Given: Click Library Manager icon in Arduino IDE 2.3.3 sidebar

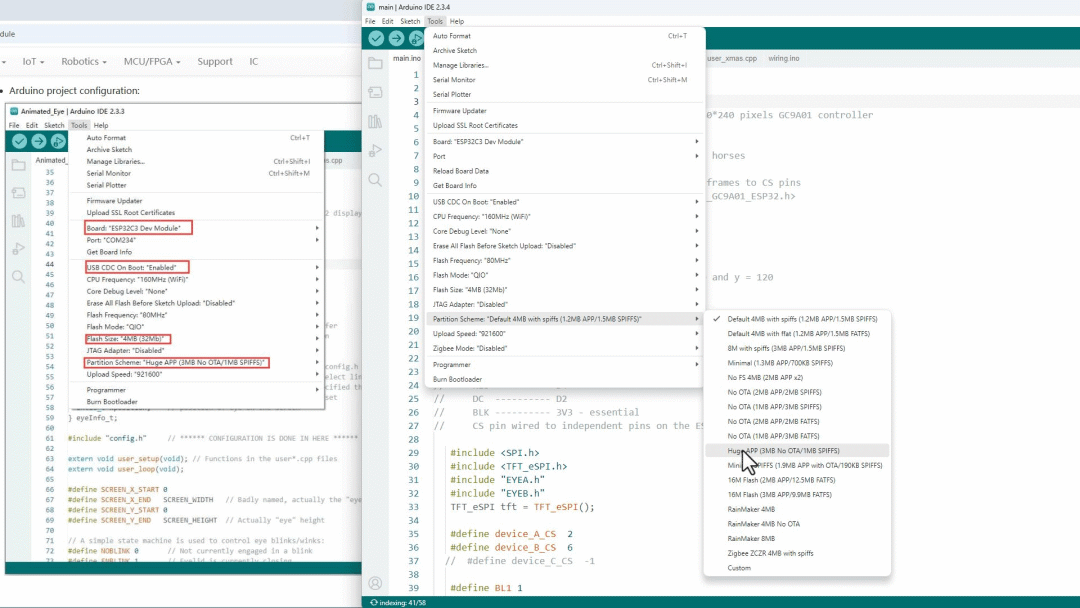Looking at the screenshot, I should (x=19, y=221).
